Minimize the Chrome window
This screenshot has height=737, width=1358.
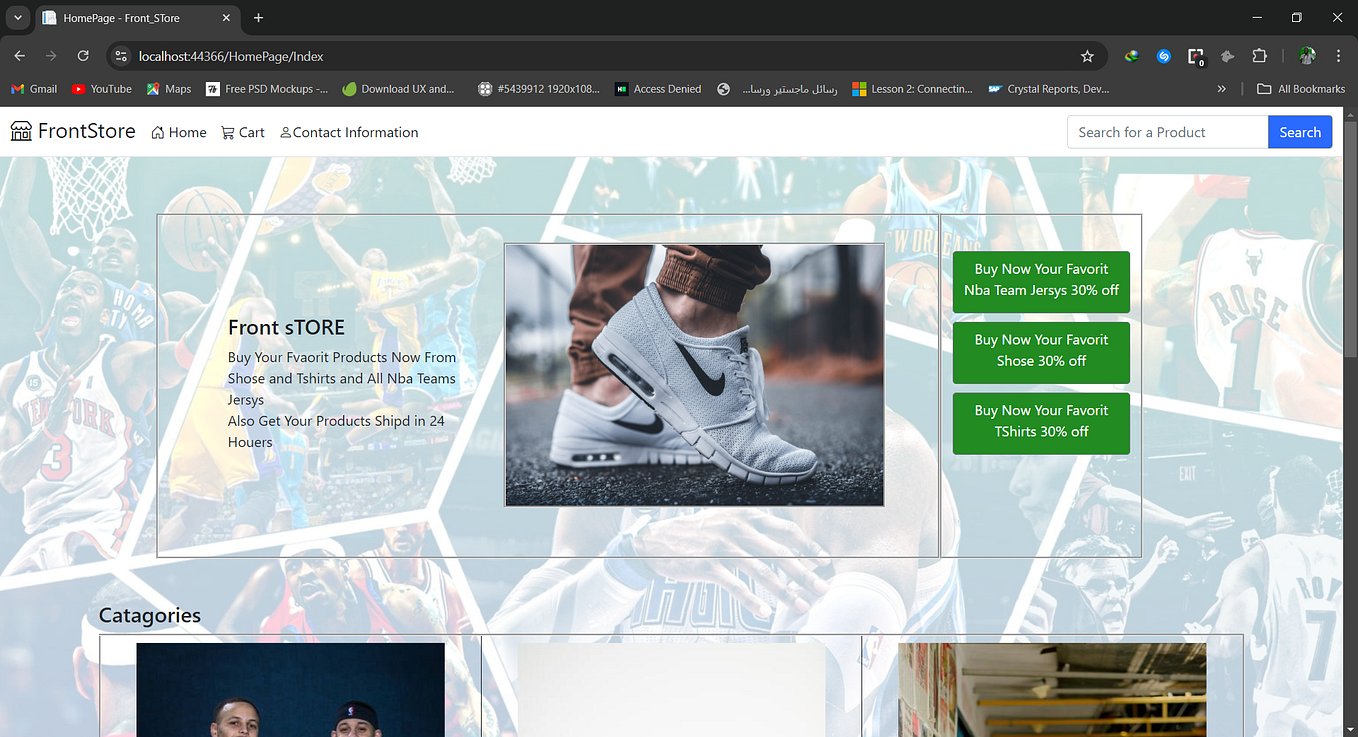tap(1256, 18)
